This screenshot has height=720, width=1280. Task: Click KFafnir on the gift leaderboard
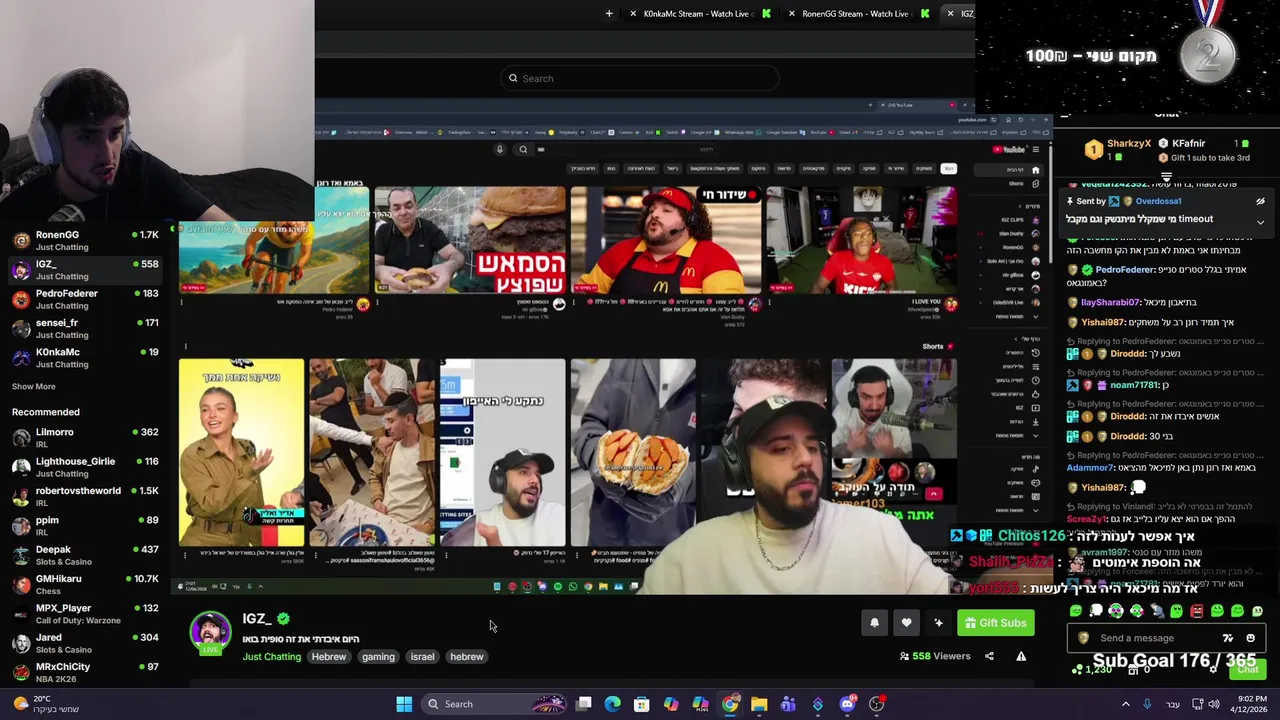[x=1188, y=144]
